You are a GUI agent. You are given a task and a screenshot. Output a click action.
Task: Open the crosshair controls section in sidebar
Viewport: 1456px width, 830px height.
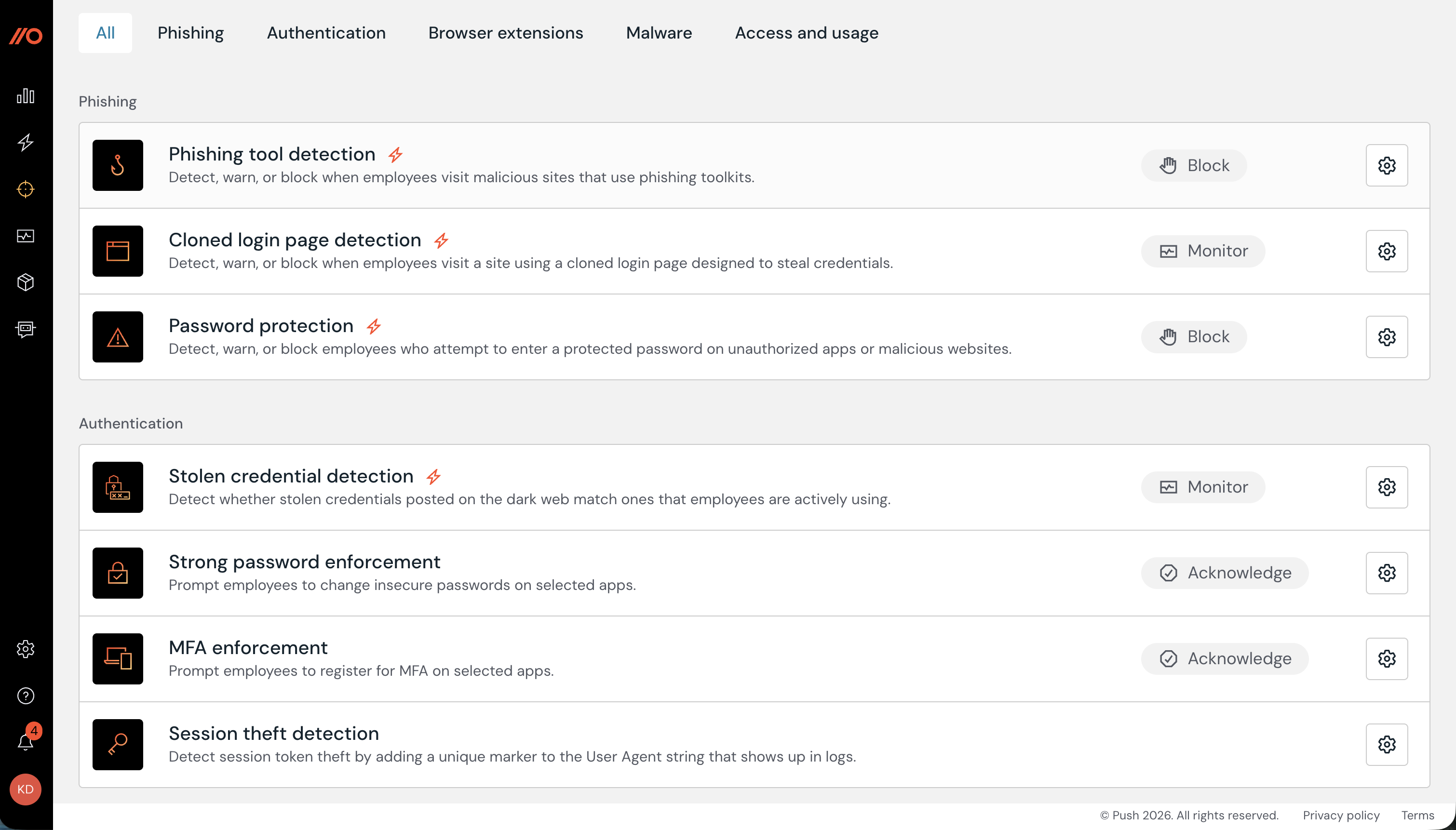pos(26,188)
